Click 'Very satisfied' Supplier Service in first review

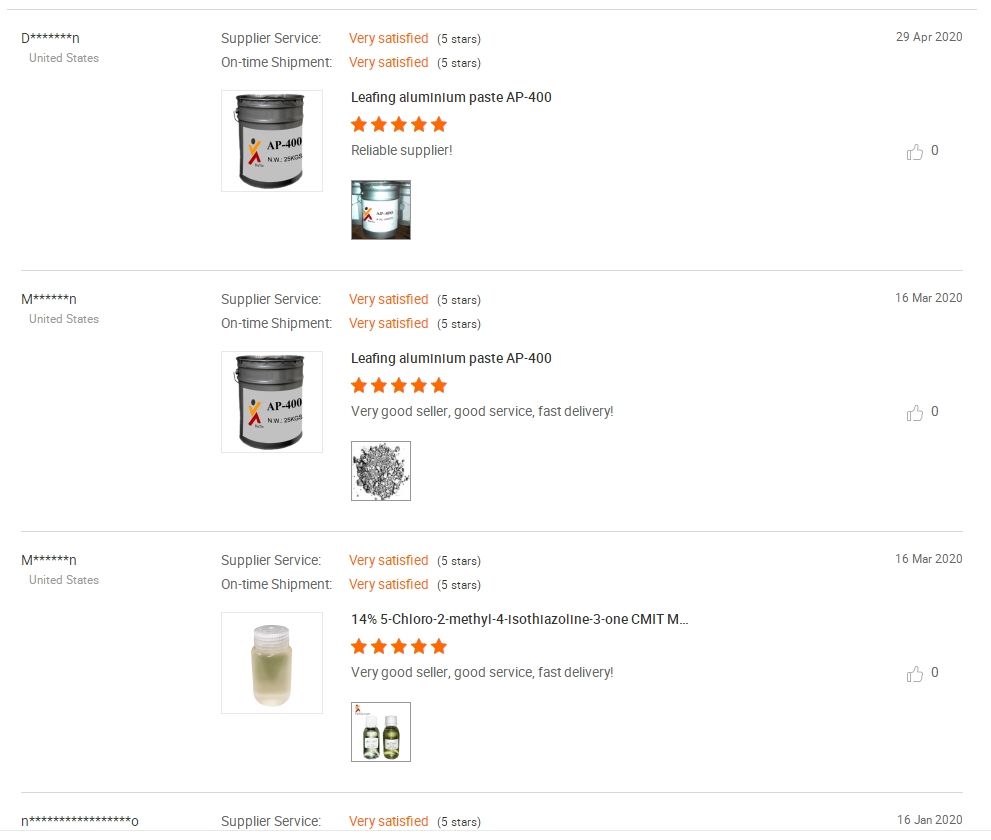click(388, 39)
